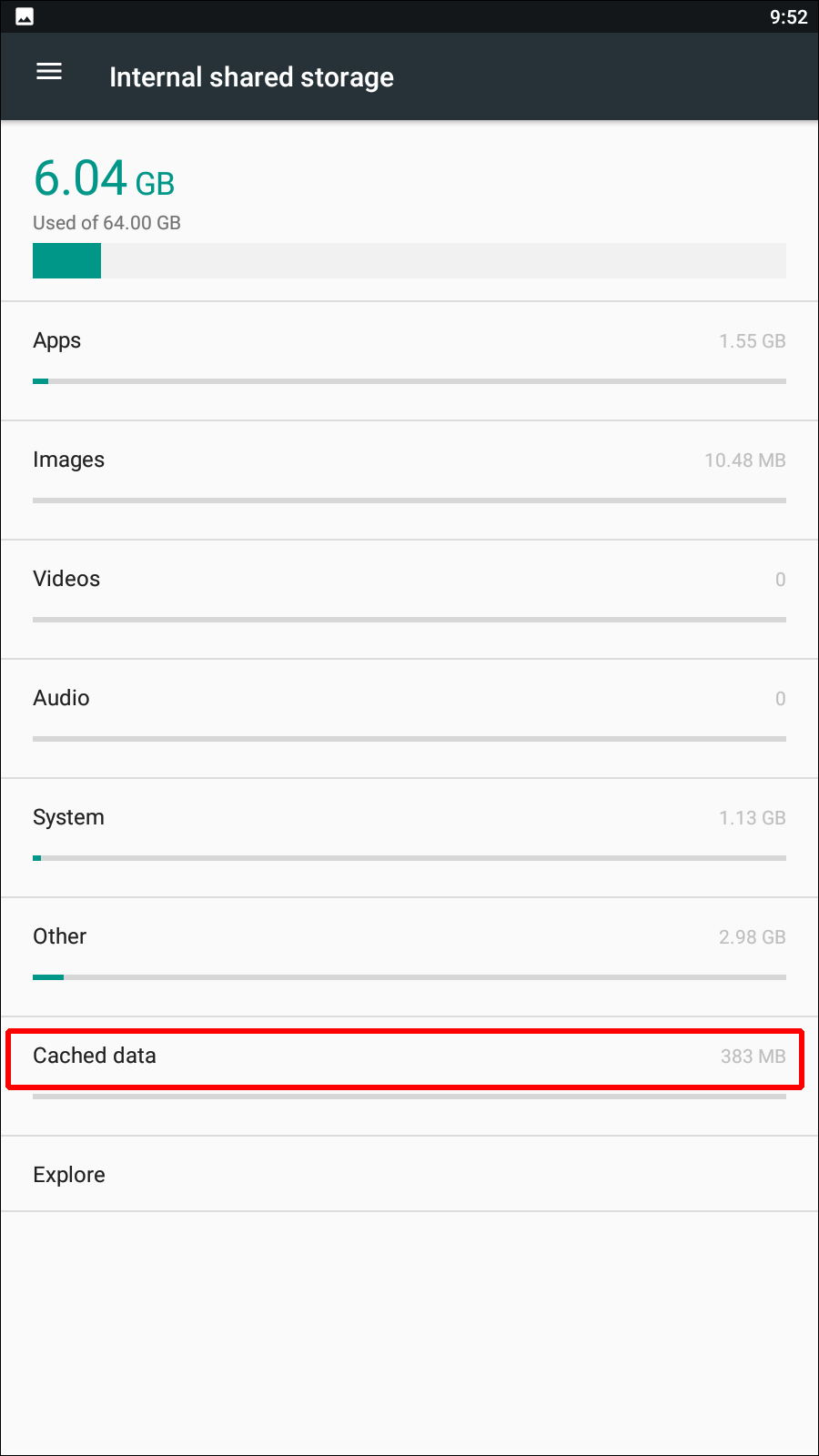Click the Internal shared storage title

pyautogui.click(x=252, y=76)
